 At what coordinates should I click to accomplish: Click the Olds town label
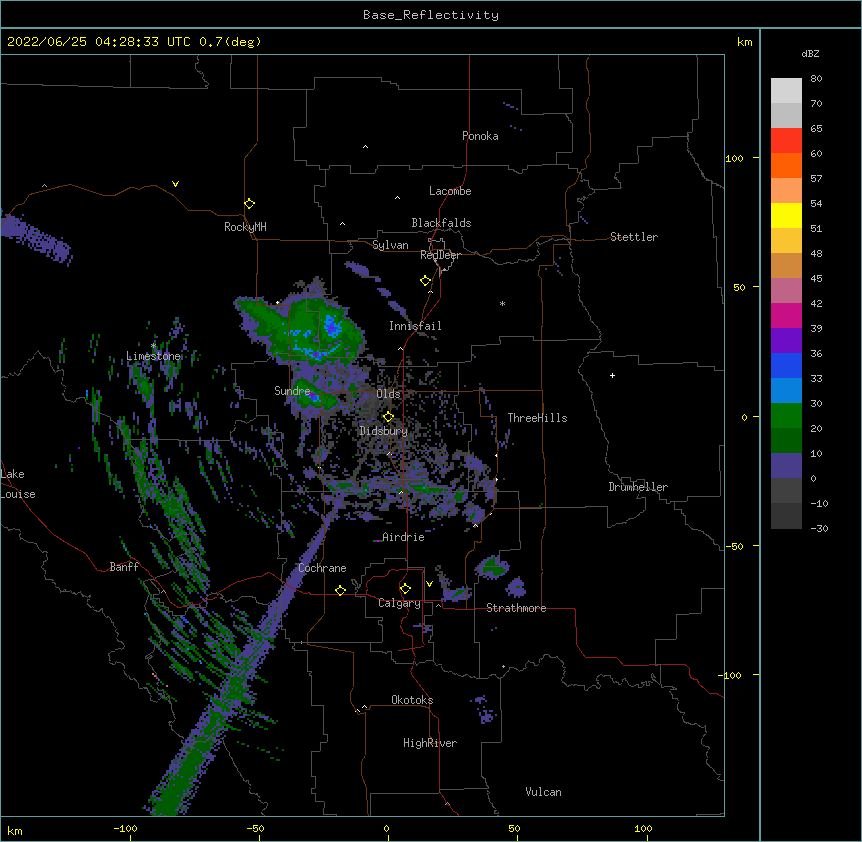(x=388, y=394)
